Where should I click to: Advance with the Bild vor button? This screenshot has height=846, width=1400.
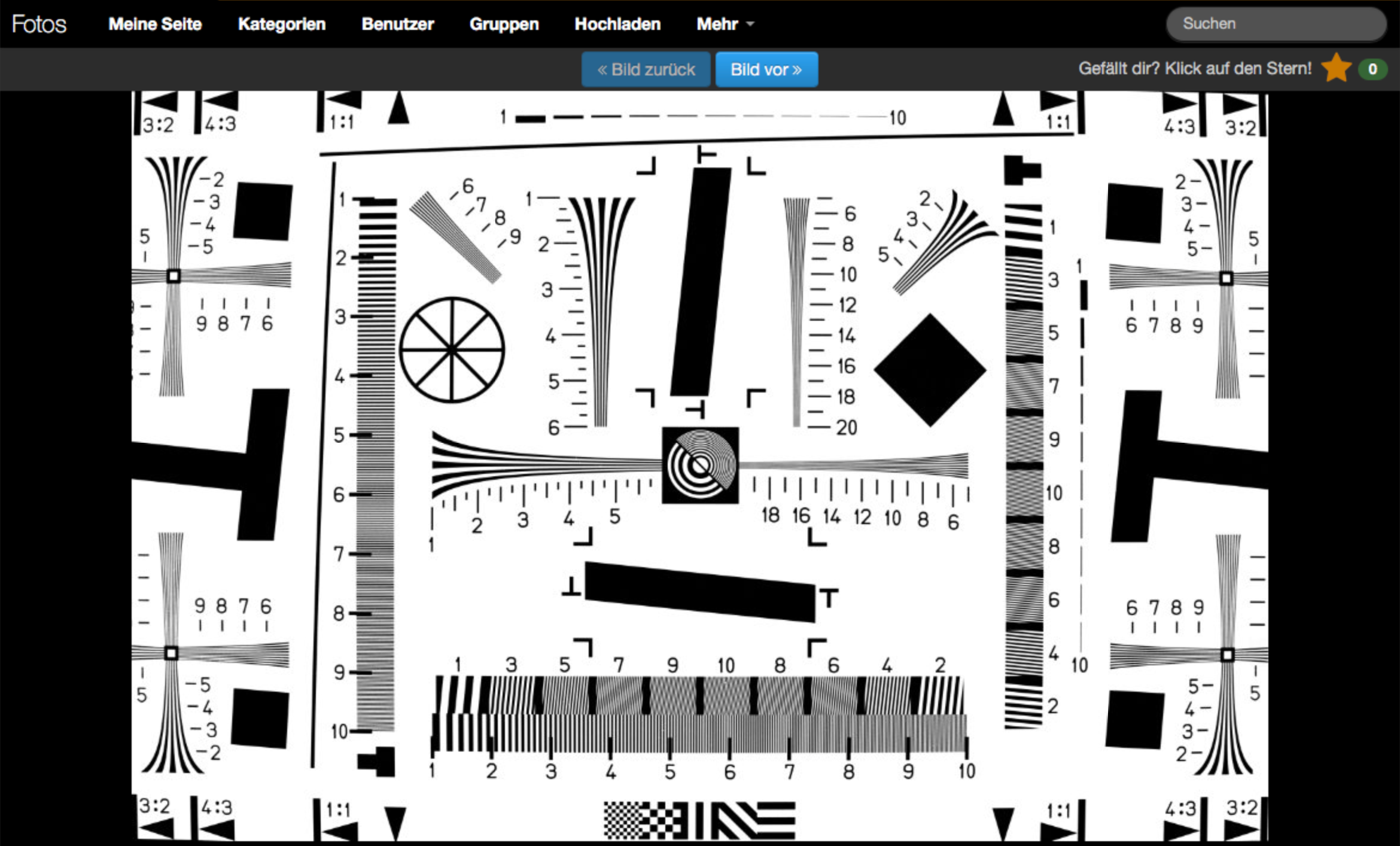pyautogui.click(x=766, y=69)
